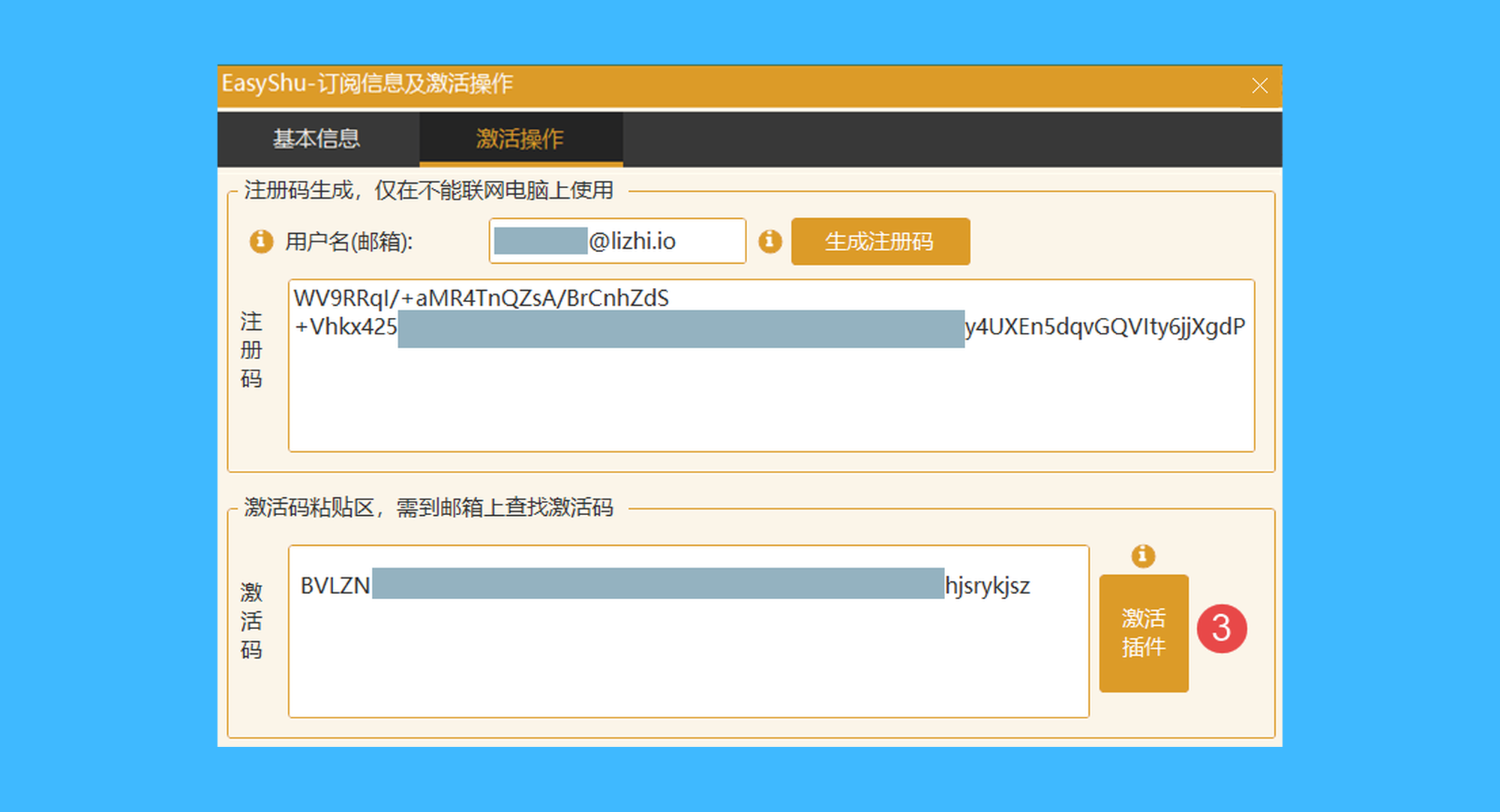
Task: Switch to the 基本信息 tab
Action: click(x=317, y=139)
